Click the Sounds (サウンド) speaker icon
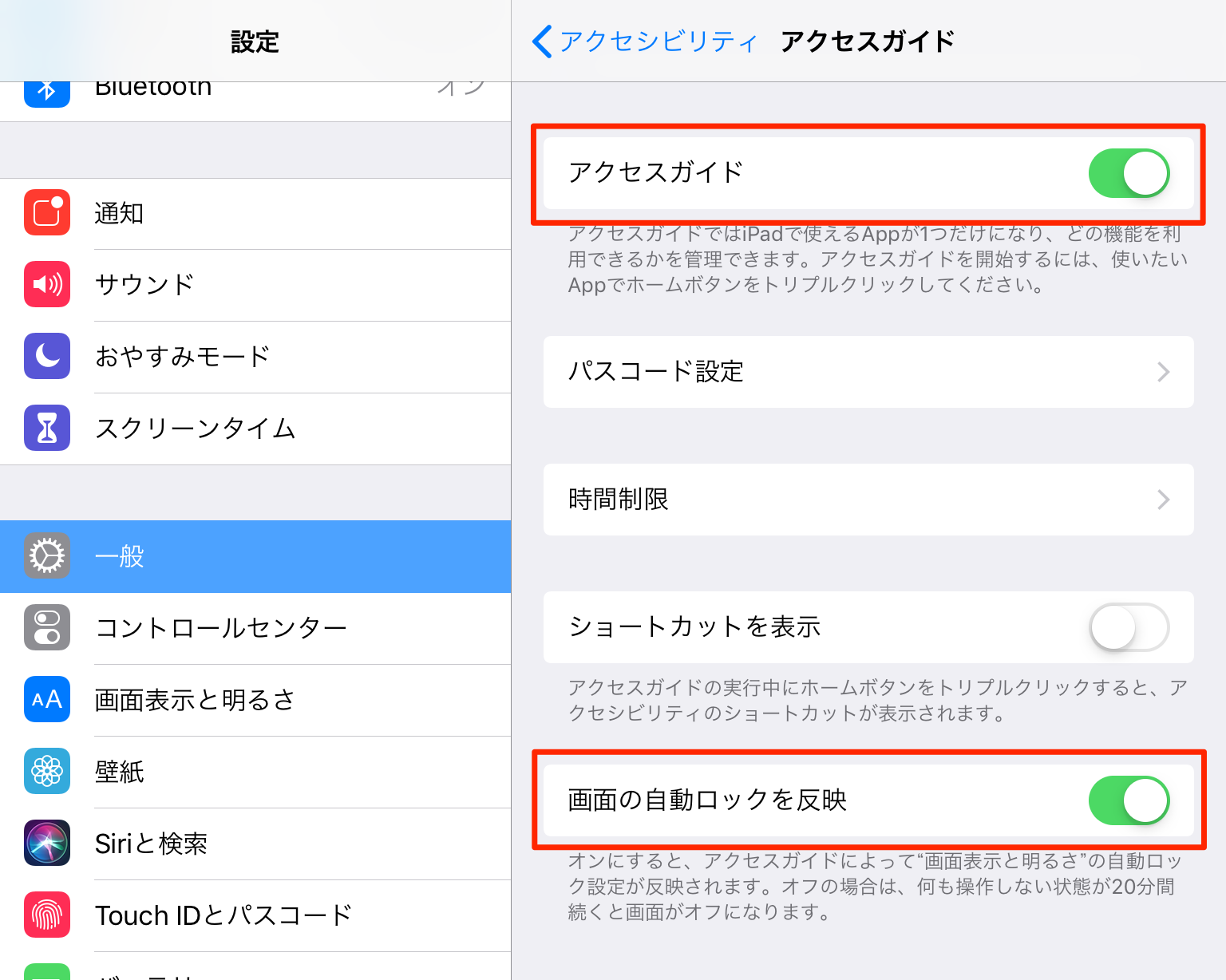 pyautogui.click(x=47, y=285)
